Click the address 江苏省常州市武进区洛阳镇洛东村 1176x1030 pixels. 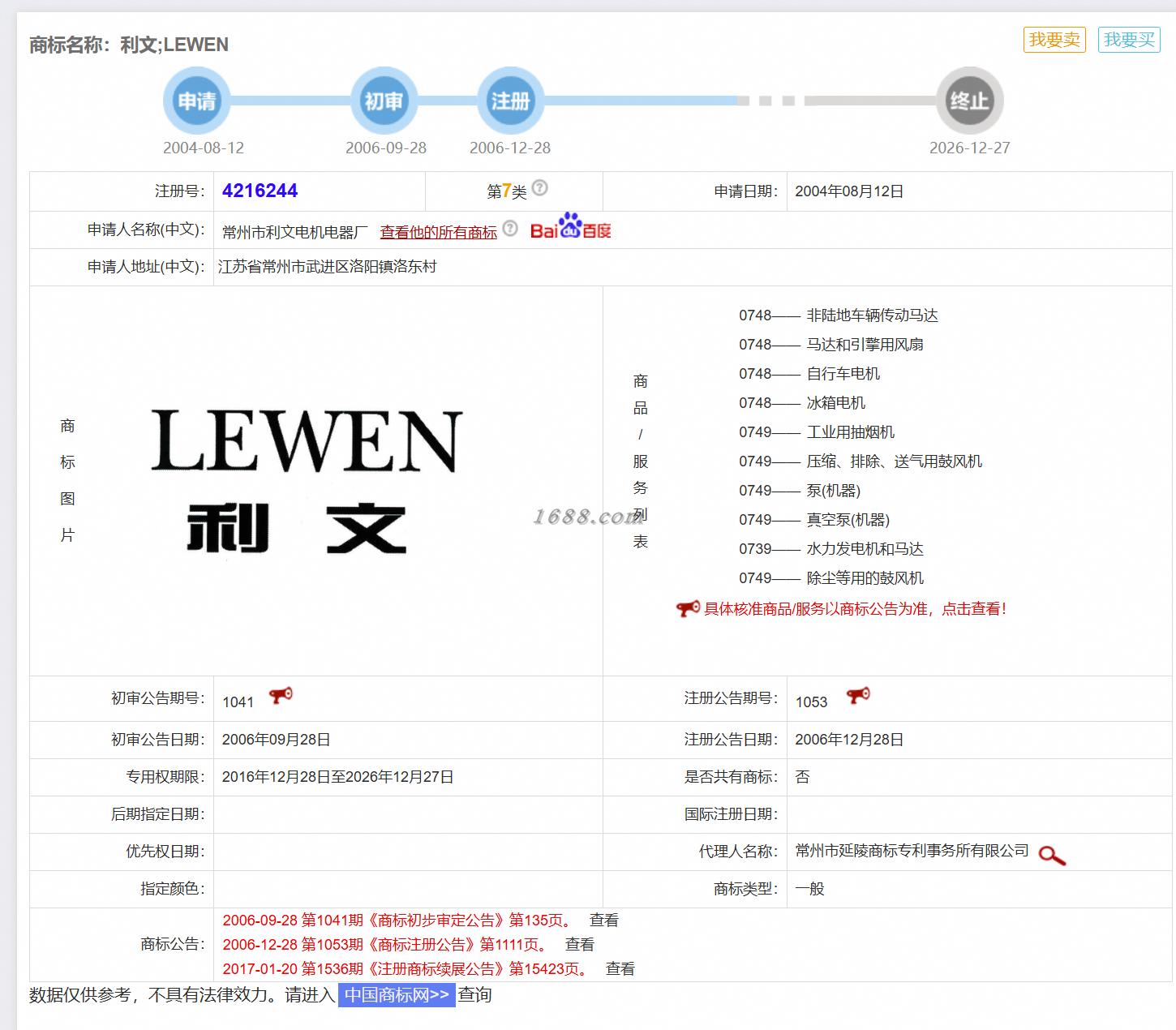pos(328,267)
